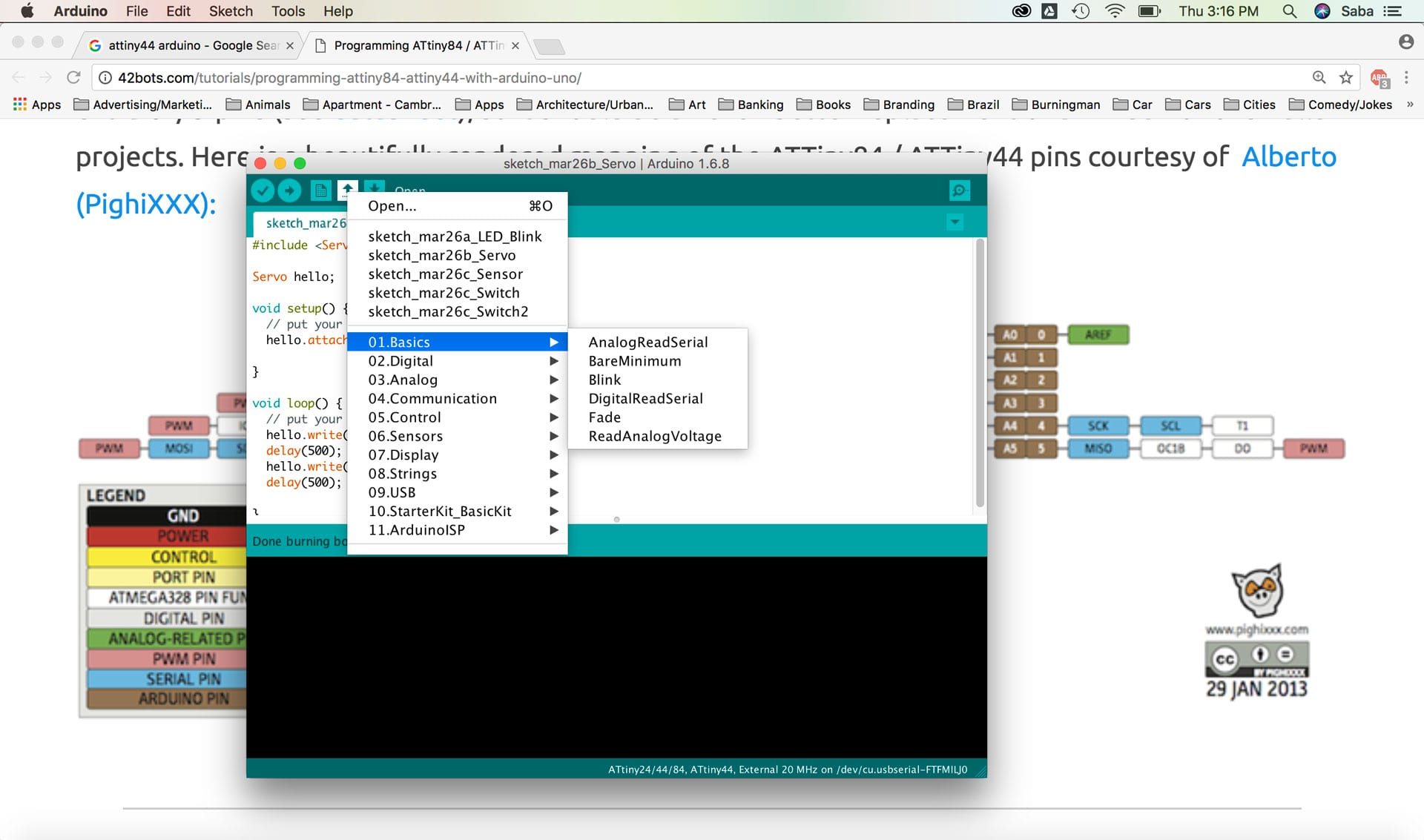Select the ReadAnalogVoltage example

(x=658, y=436)
